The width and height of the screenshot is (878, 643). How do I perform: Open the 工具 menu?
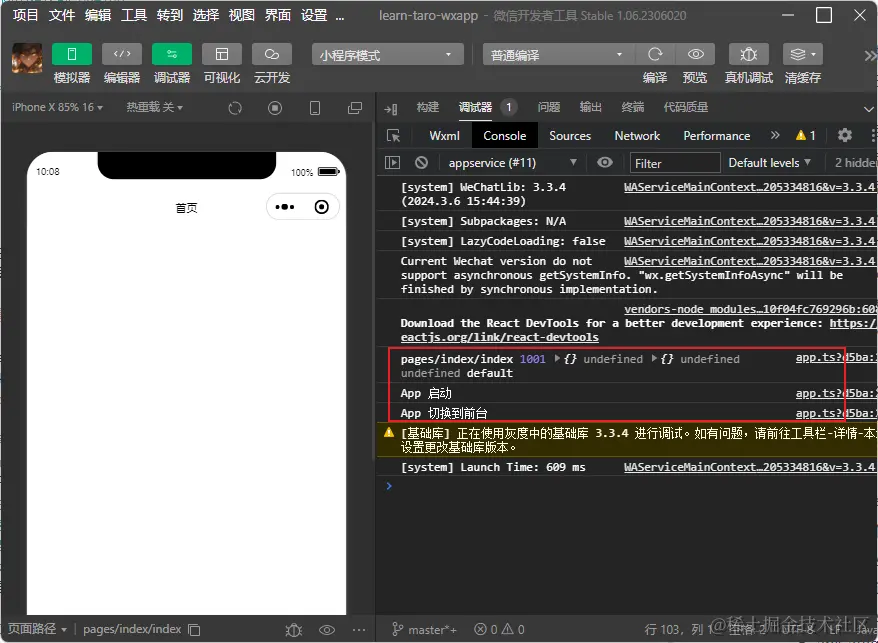[134, 15]
